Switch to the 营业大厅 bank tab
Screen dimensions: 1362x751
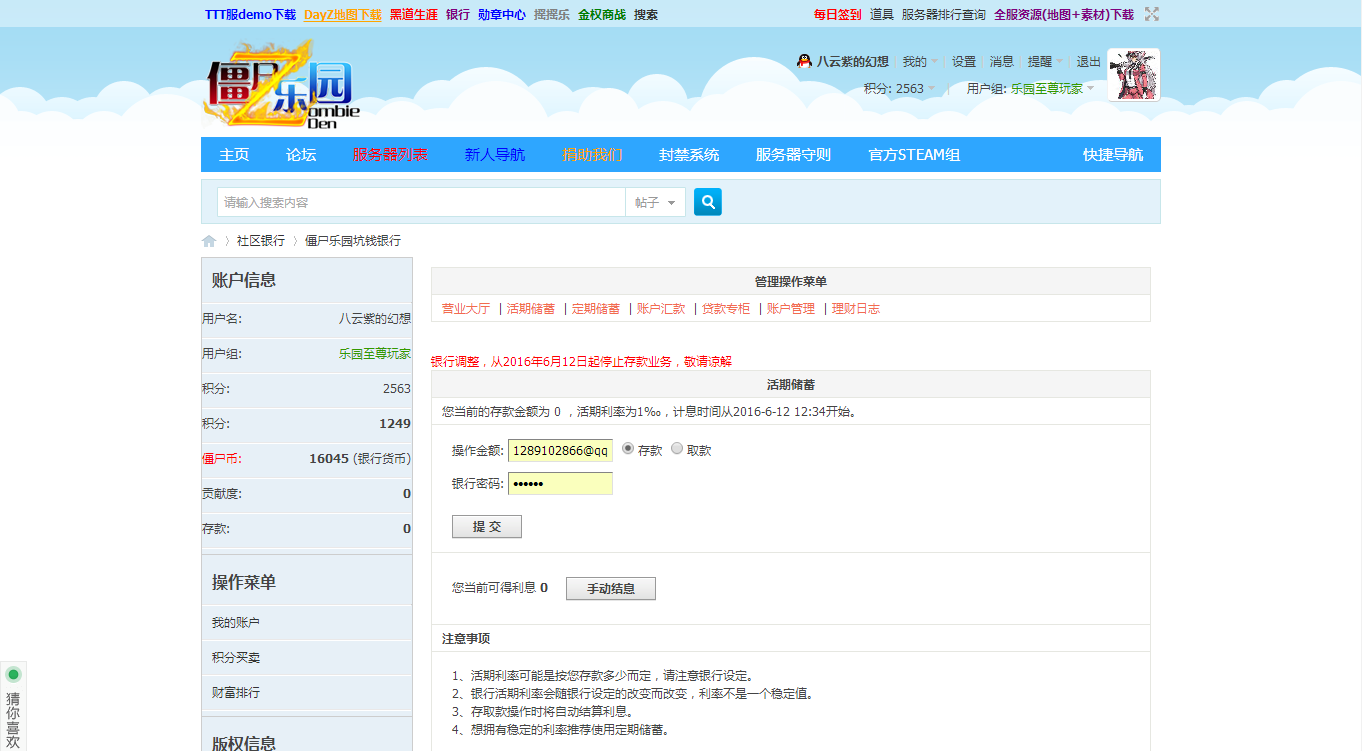tap(466, 309)
